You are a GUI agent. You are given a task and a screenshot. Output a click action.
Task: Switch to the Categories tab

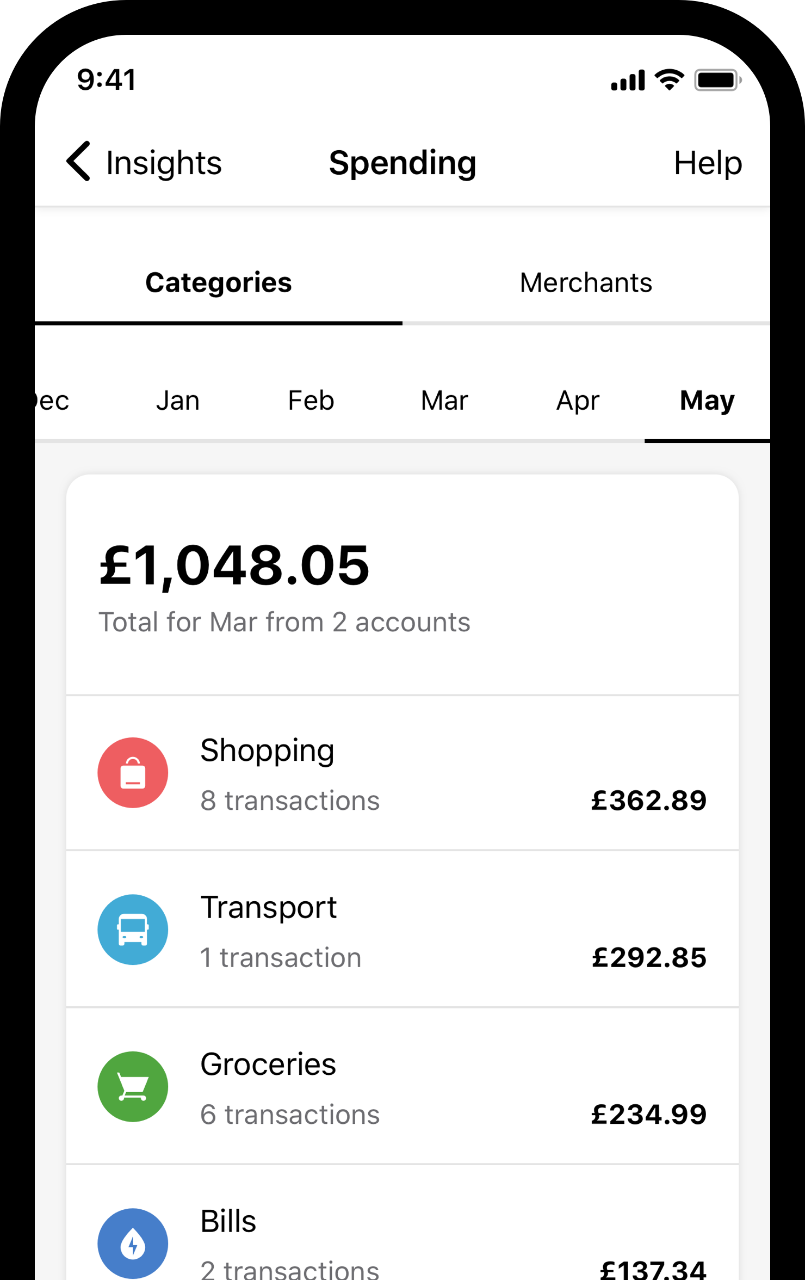219,283
